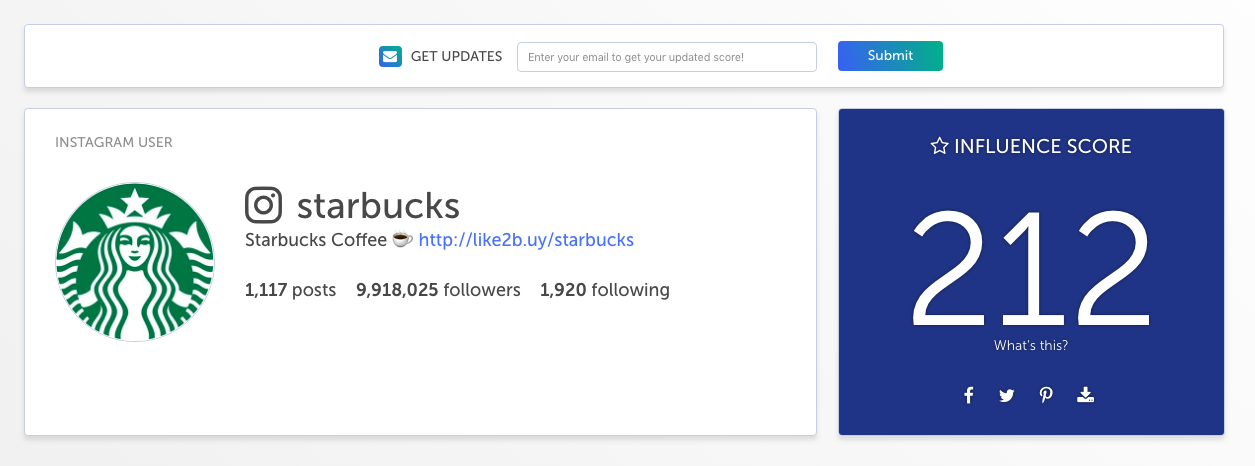Image resolution: width=1255 pixels, height=466 pixels.
Task: Open the like2b.uy/starbucks link
Action: click(526, 240)
